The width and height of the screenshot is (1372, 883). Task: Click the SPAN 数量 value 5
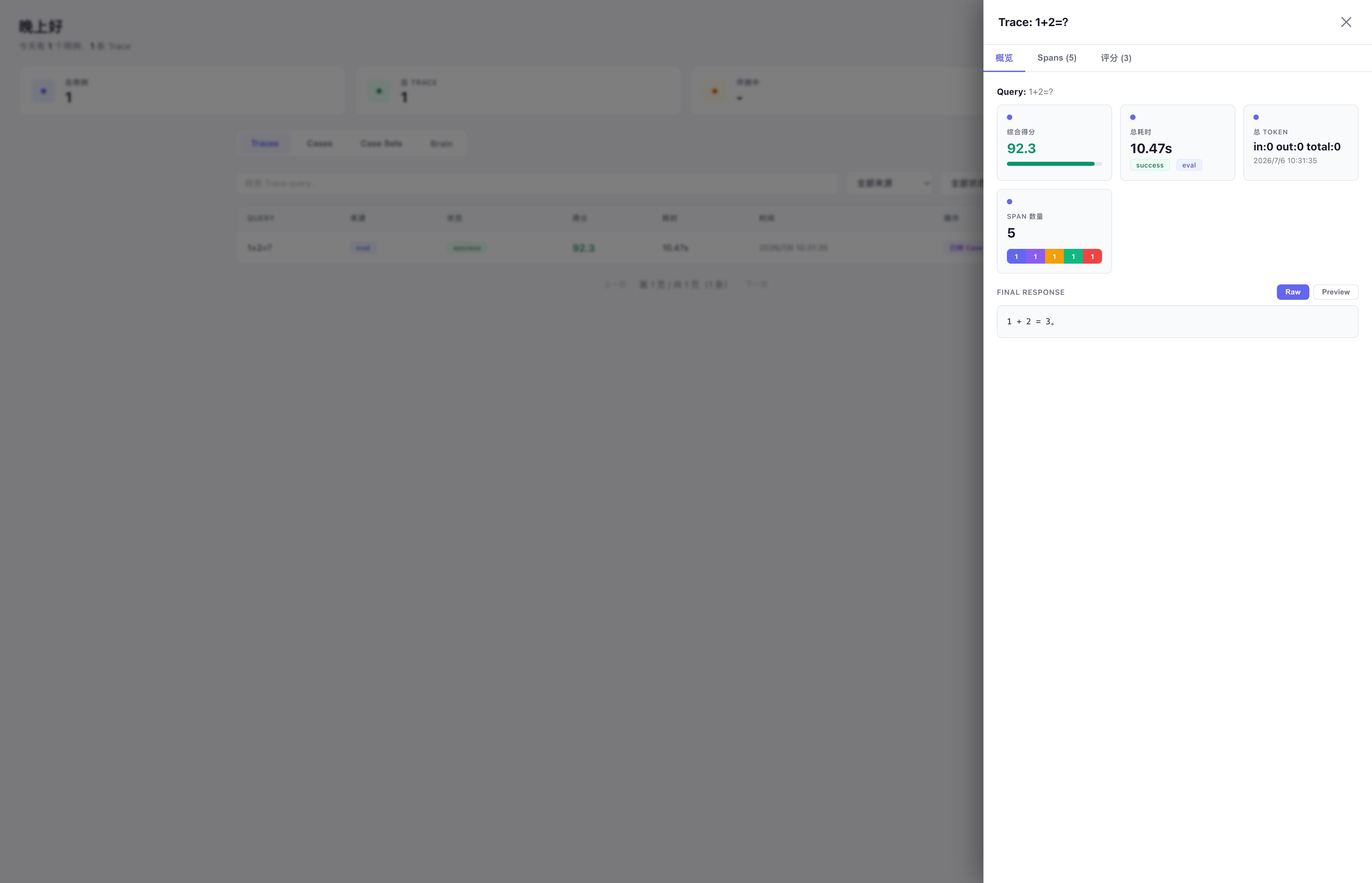(1011, 233)
